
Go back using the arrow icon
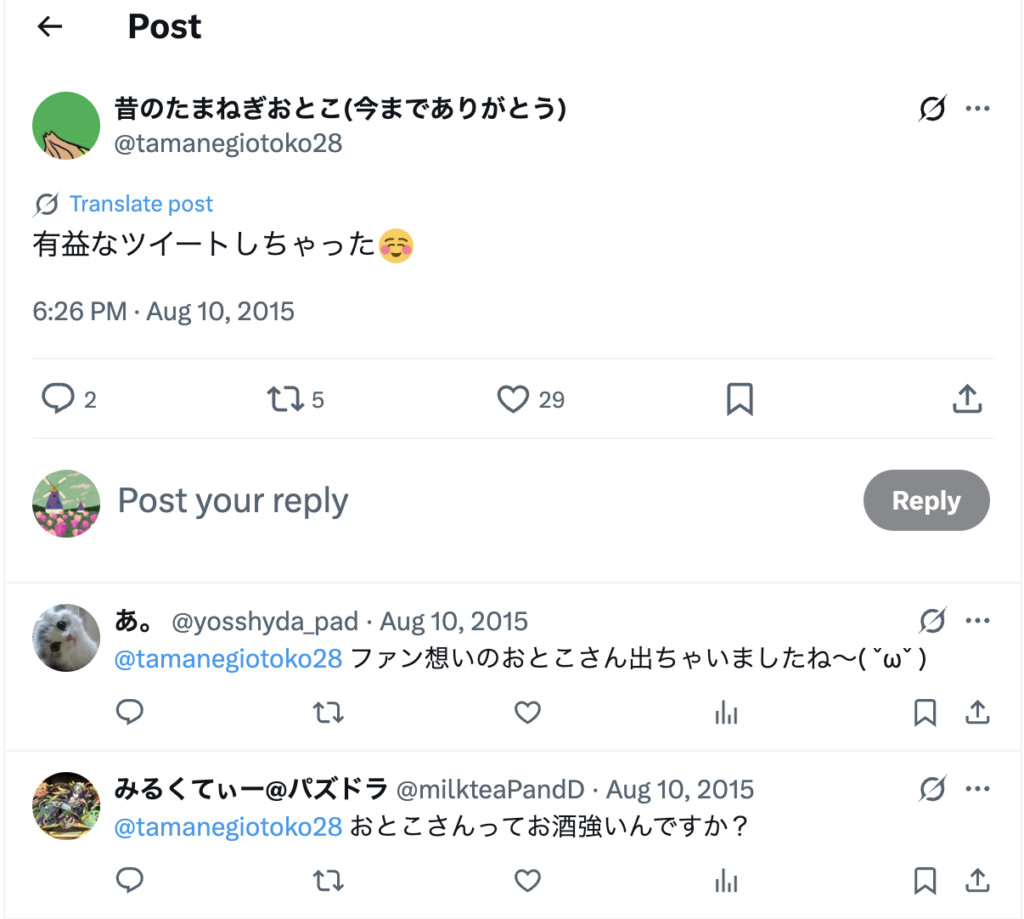[49, 27]
